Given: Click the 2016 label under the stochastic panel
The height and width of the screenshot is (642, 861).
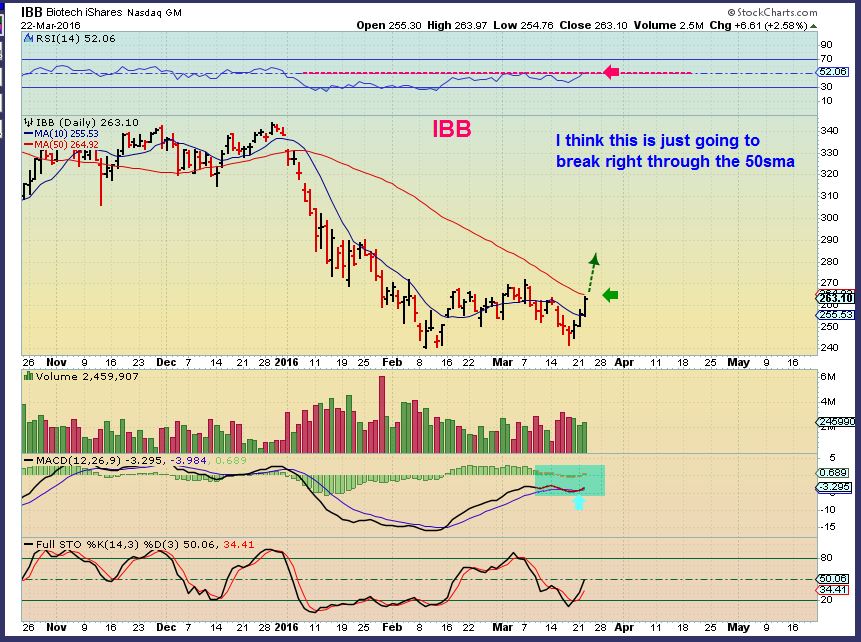Looking at the screenshot, I should point(286,627).
